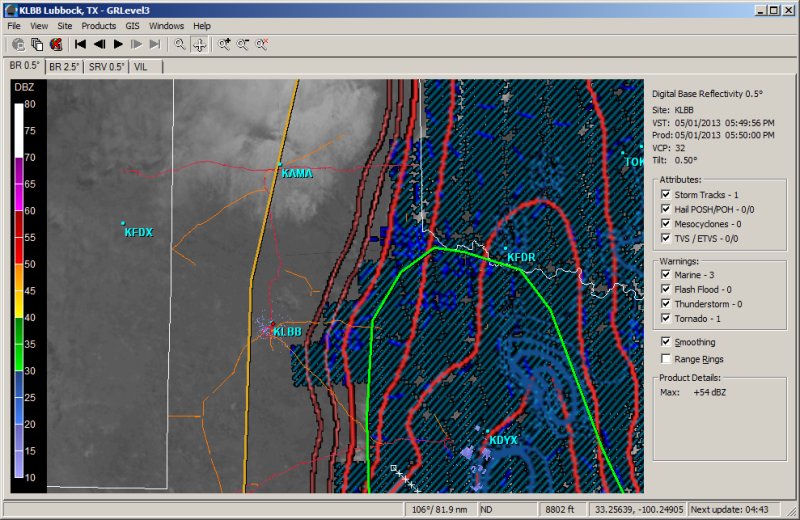Jump to first frame of radar loop
This screenshot has height=520, width=800.
(80, 44)
